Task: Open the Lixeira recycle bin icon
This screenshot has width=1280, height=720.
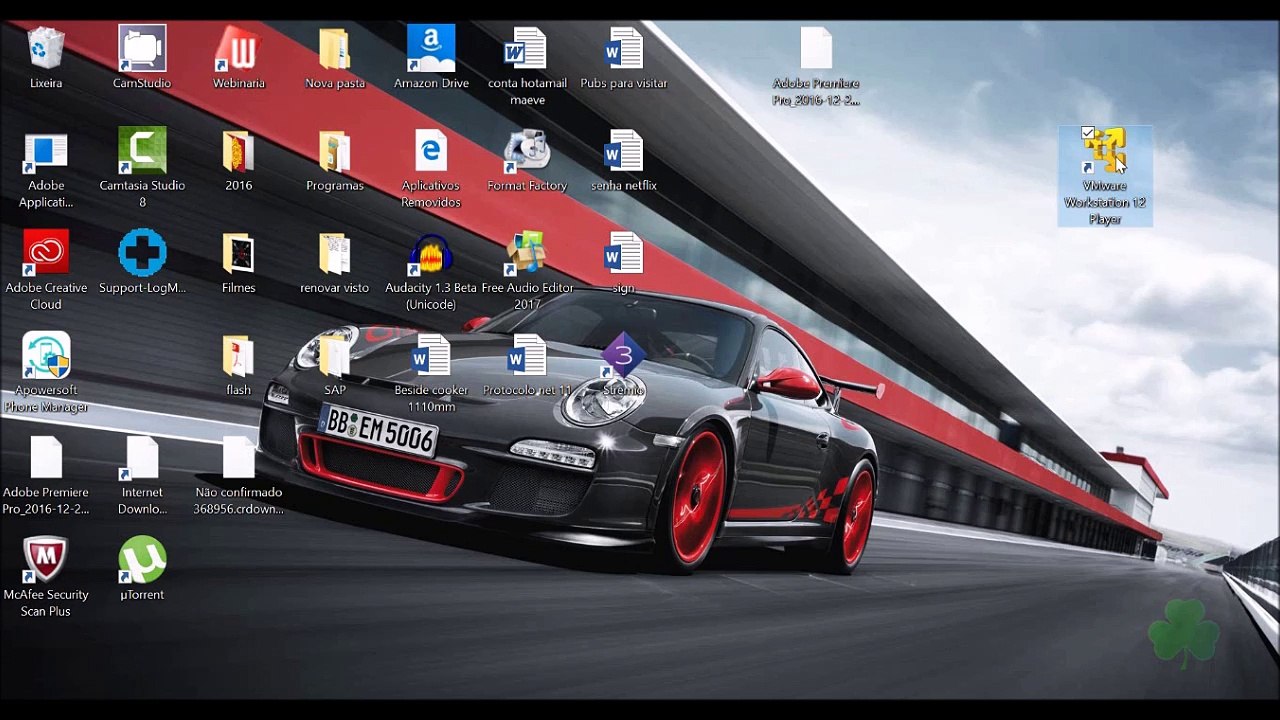Action: [x=46, y=49]
